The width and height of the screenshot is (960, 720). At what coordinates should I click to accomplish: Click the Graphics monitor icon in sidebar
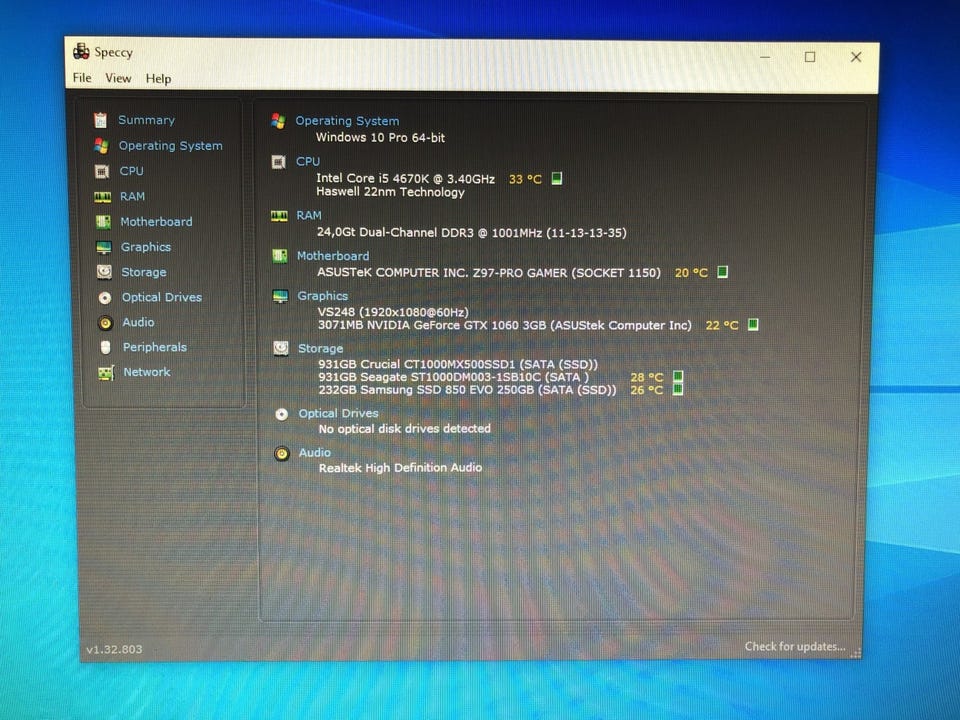coord(104,247)
